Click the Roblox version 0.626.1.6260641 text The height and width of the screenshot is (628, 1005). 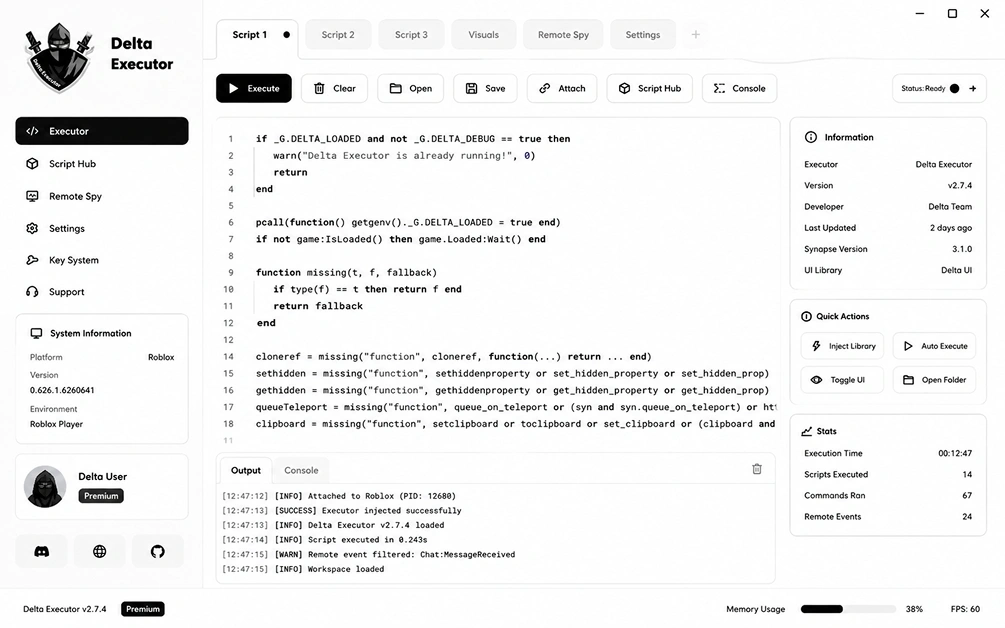coord(62,390)
